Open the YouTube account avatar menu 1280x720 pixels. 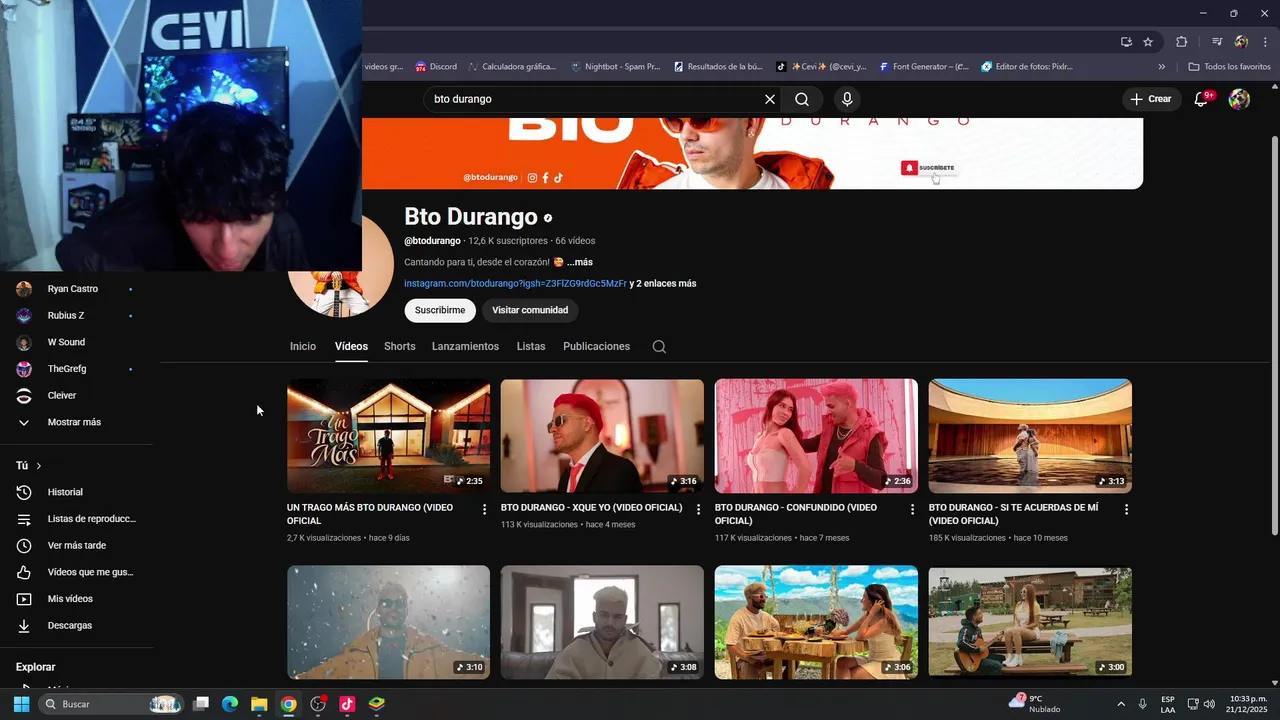[1239, 99]
